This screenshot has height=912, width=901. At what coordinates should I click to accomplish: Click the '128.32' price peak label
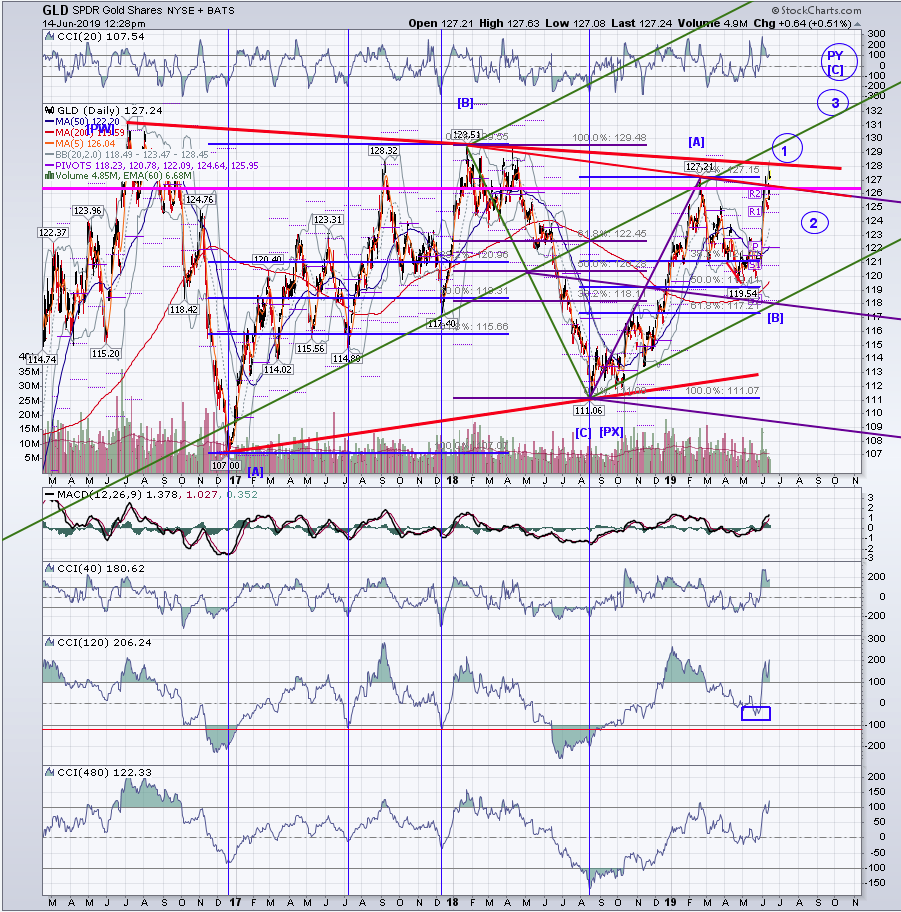[383, 151]
